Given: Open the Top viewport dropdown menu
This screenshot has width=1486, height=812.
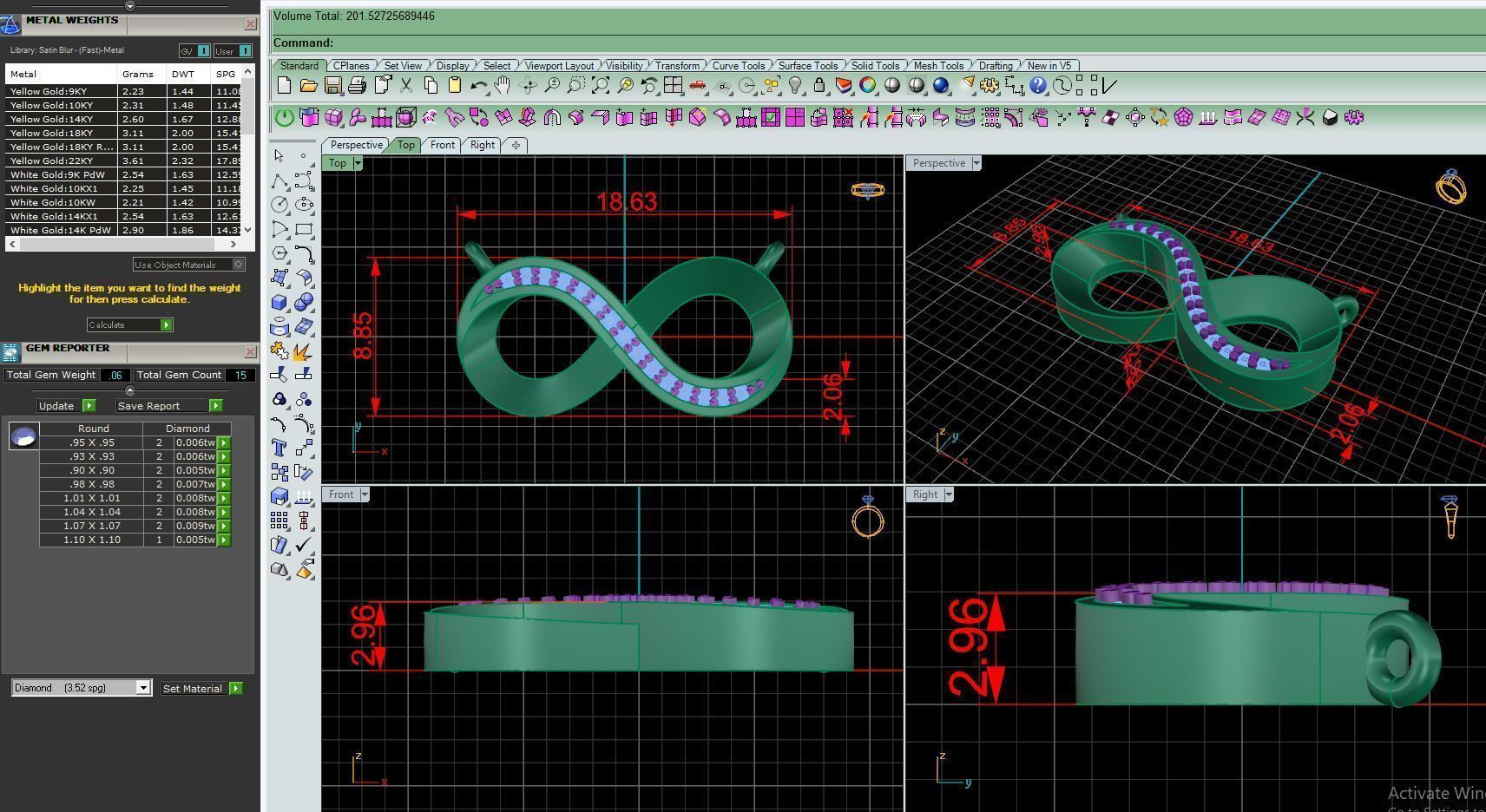Looking at the screenshot, I should tap(358, 163).
